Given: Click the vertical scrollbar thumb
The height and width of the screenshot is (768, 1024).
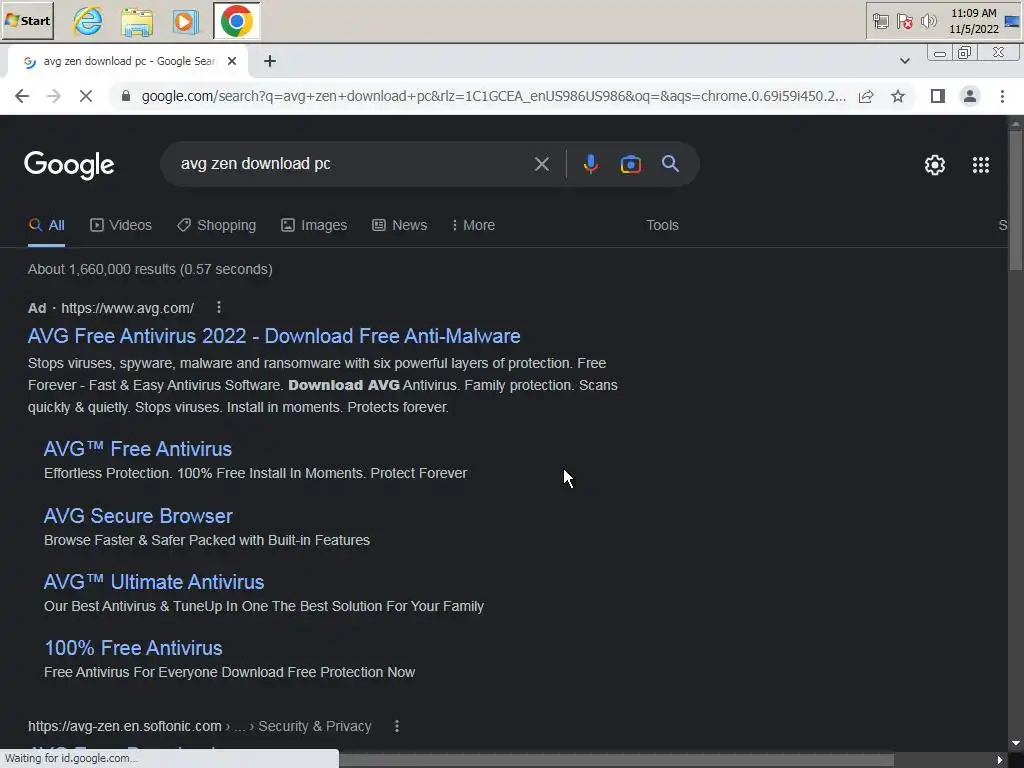Looking at the screenshot, I should coord(1016,199).
